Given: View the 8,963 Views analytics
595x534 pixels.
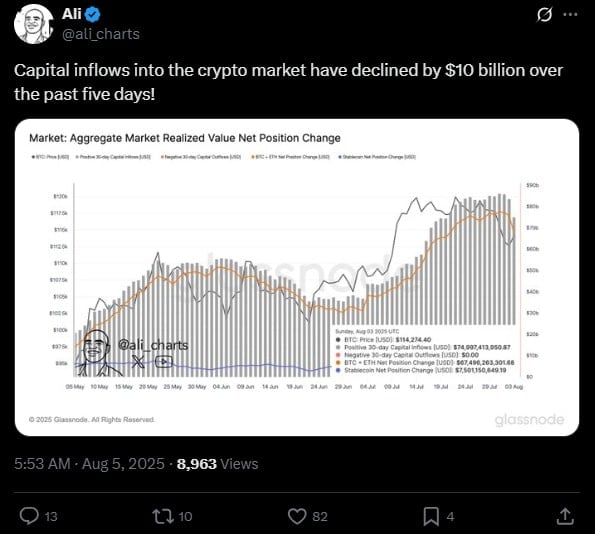Looking at the screenshot, I should coord(217,464).
